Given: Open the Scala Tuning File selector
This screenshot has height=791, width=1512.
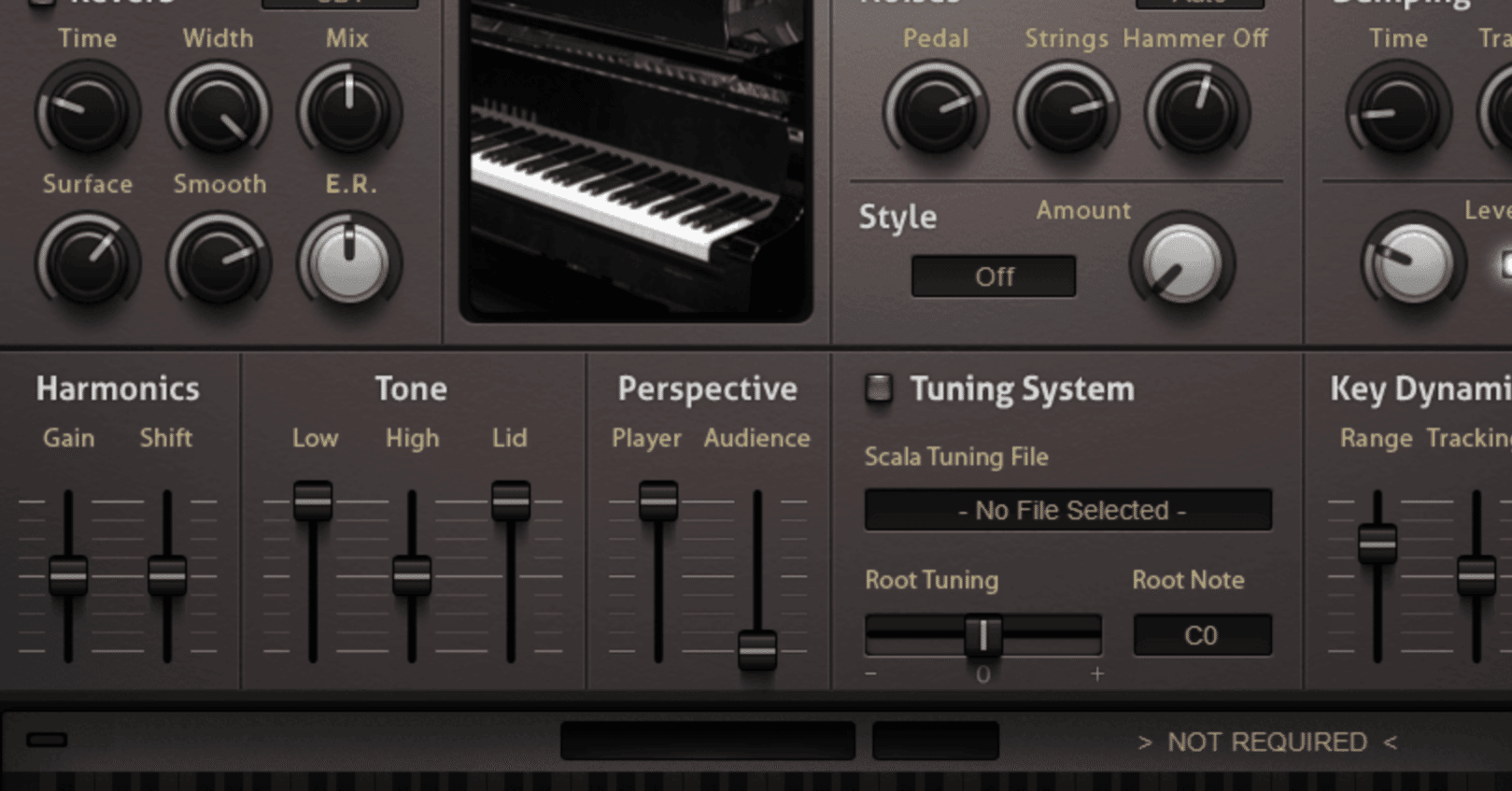Looking at the screenshot, I should click(x=1068, y=510).
